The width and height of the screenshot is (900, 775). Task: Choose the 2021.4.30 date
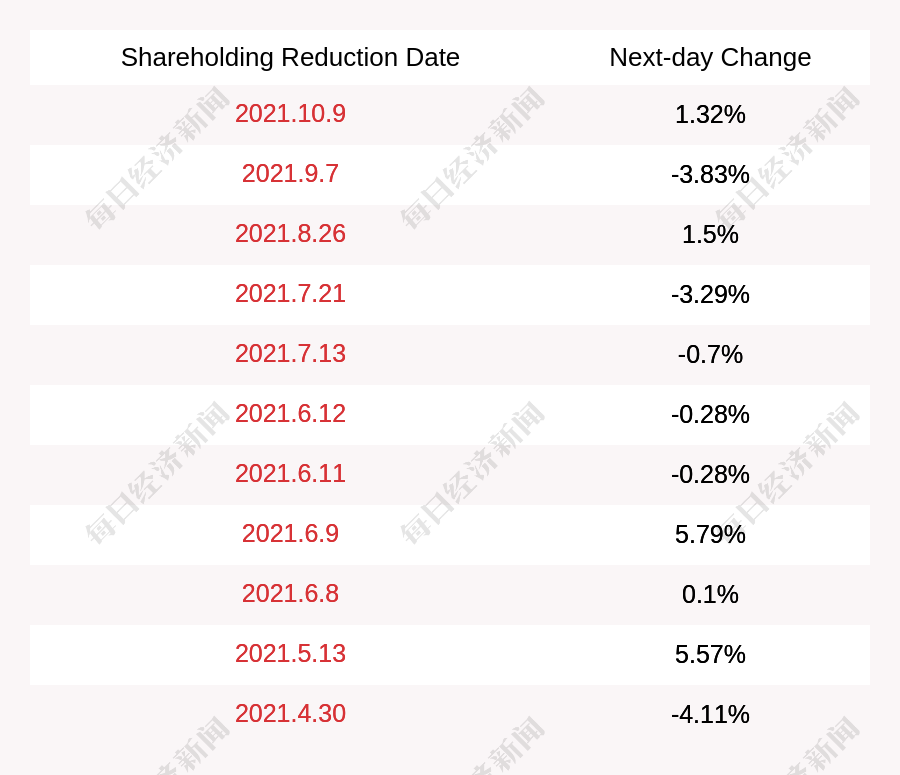(290, 714)
